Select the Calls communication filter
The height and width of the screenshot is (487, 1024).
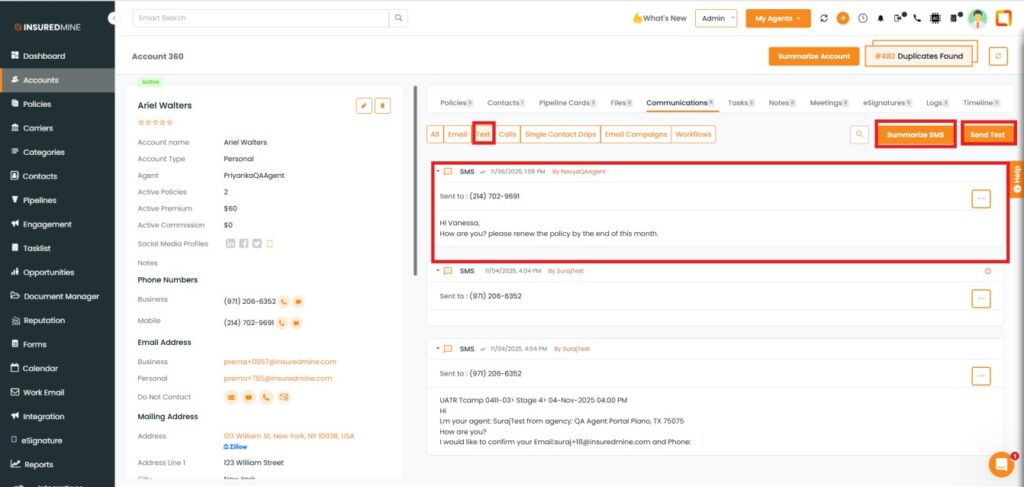pos(508,134)
